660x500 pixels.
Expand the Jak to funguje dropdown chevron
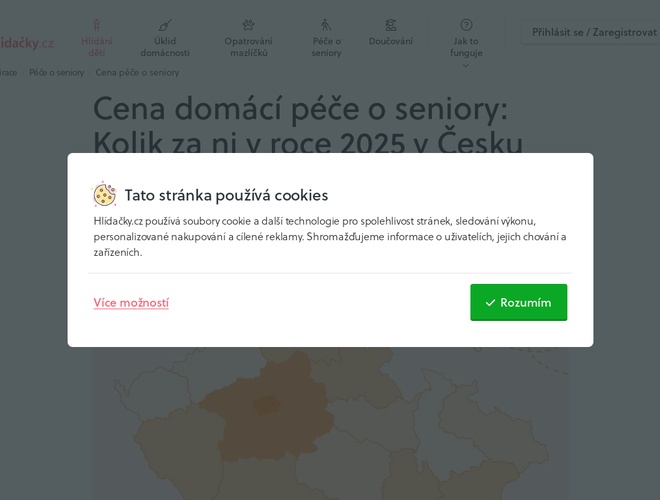(x=466, y=65)
